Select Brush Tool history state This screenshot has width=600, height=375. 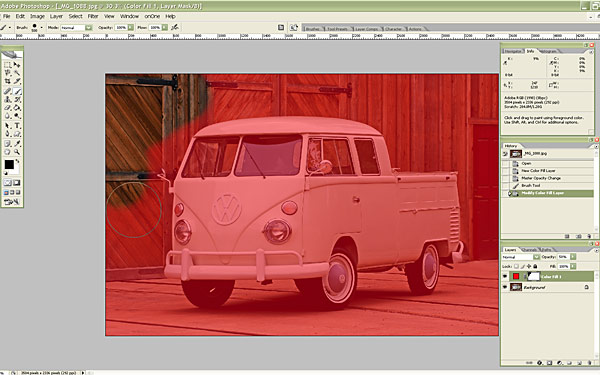pos(531,185)
